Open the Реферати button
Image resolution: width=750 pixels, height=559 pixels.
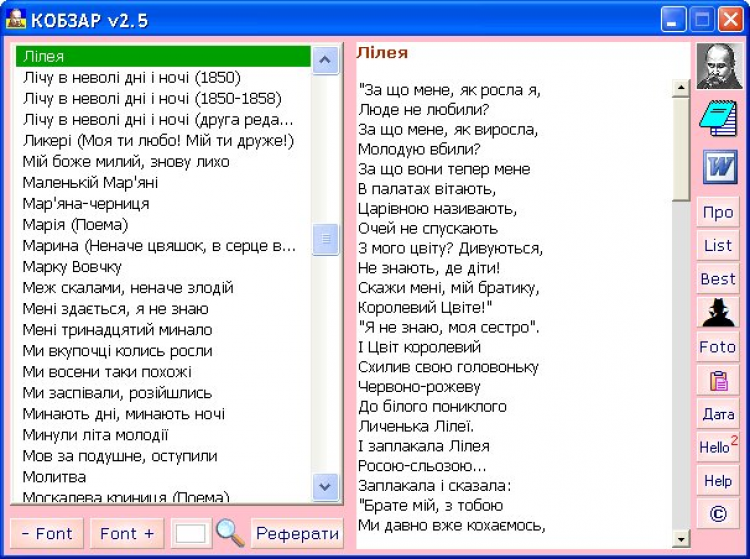(x=297, y=533)
